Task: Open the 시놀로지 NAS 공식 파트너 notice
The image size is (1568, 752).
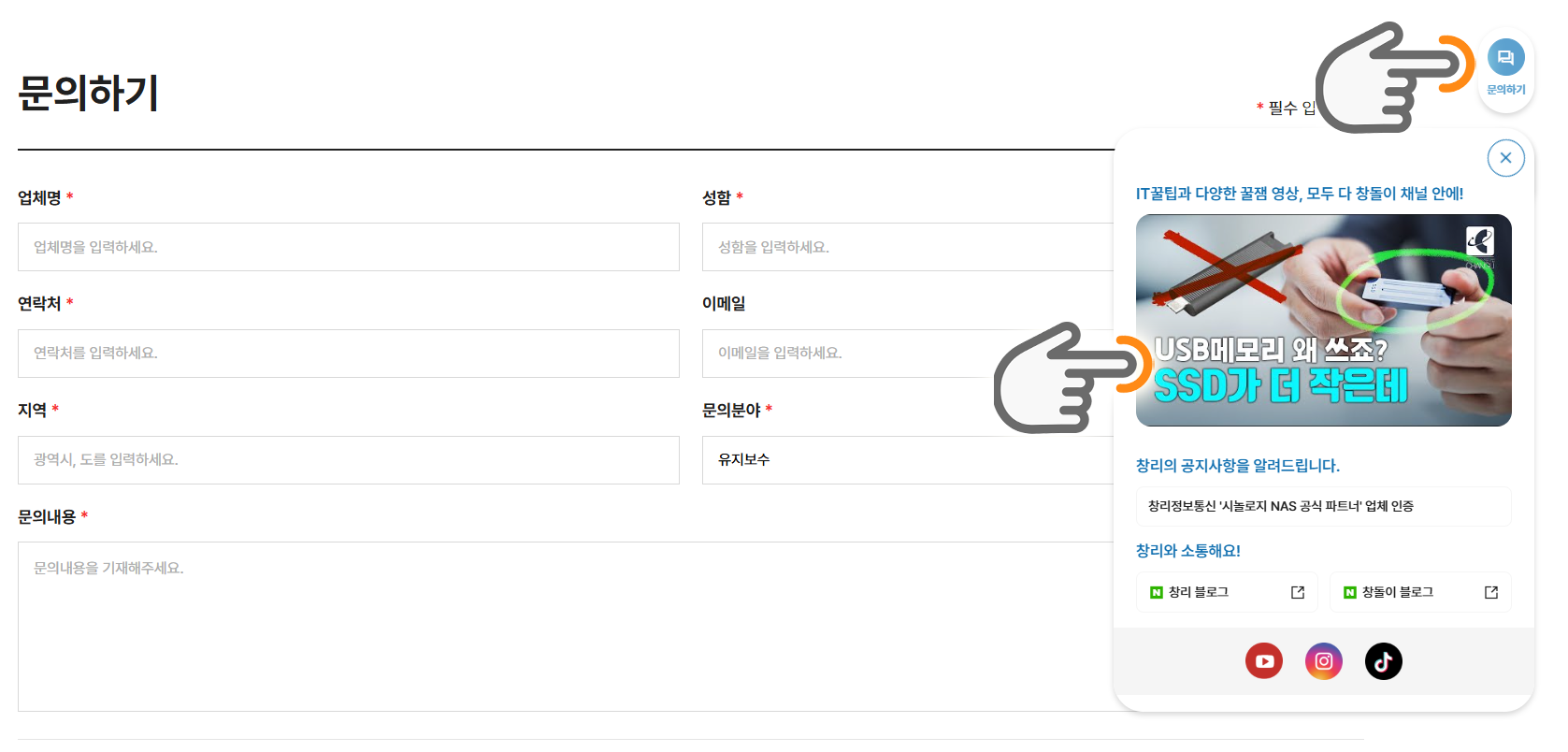Action: point(1323,506)
